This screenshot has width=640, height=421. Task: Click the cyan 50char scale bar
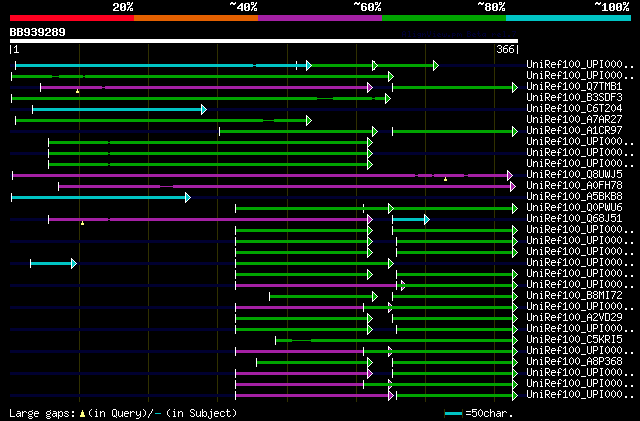pyautogui.click(x=453, y=414)
